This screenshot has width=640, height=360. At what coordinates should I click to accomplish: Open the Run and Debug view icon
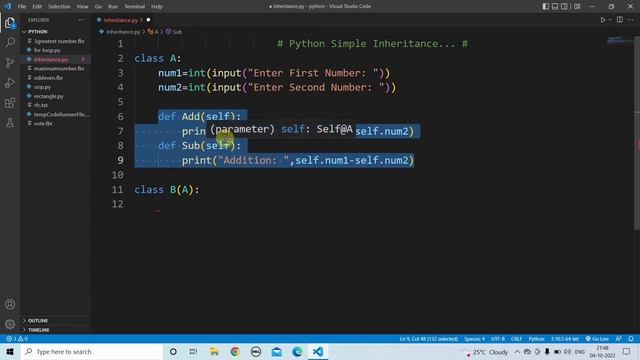pyautogui.click(x=10, y=82)
